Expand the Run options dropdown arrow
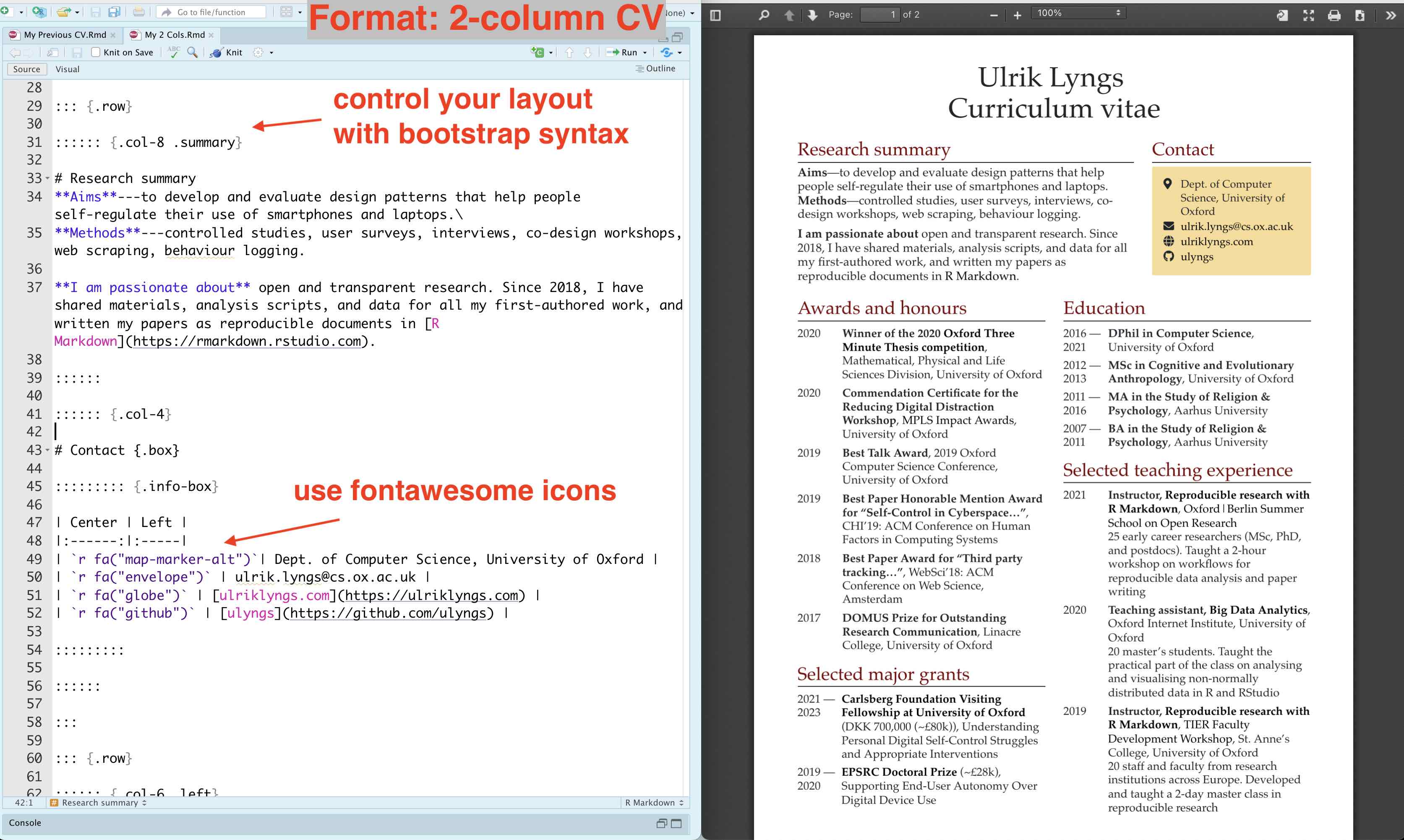 645,52
